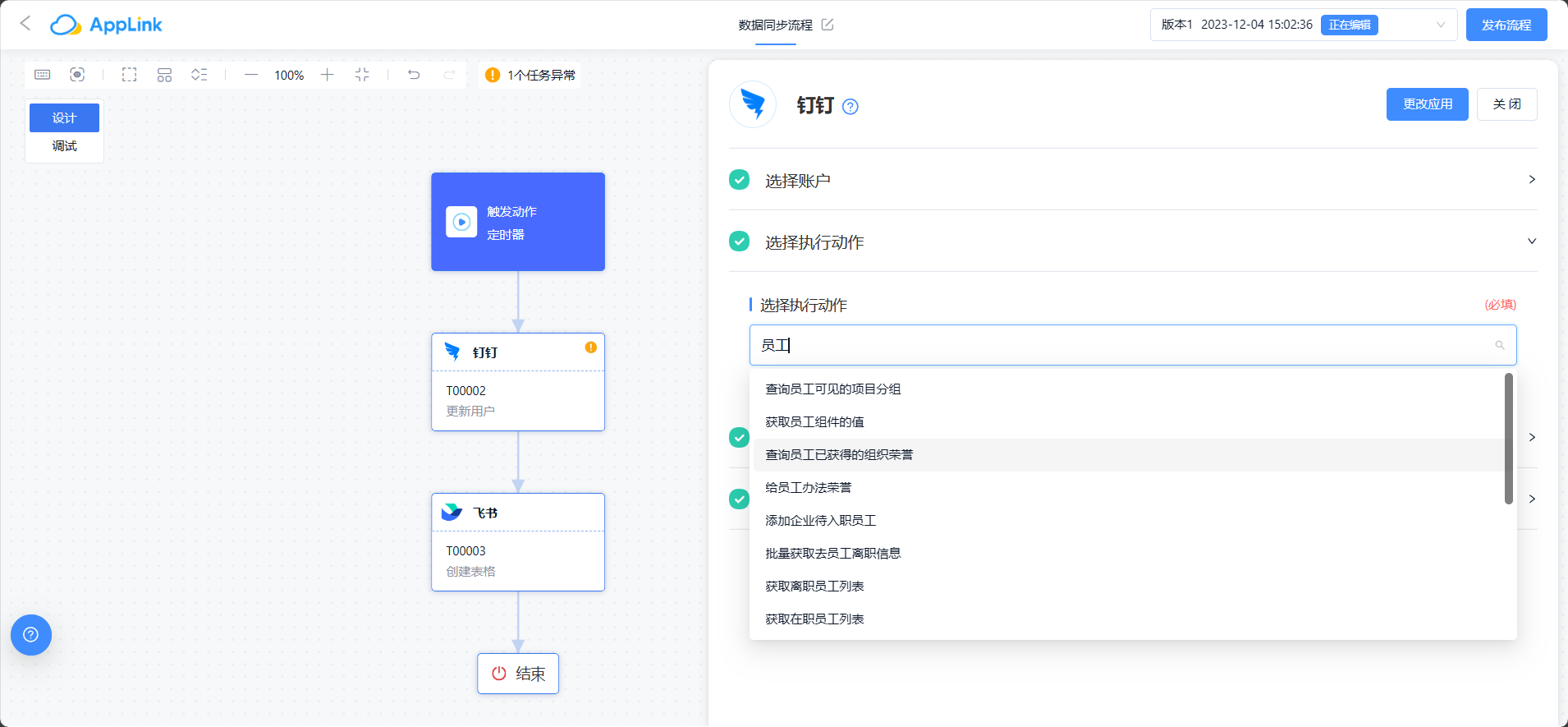The height and width of the screenshot is (727, 1568).
Task: Choose 给员工办法荣誉 option
Action: coord(1129,487)
